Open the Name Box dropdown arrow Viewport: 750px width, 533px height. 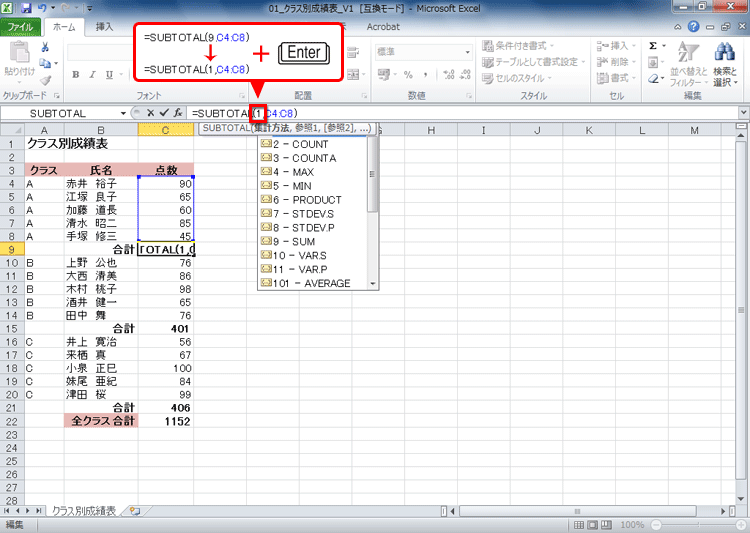coord(123,113)
